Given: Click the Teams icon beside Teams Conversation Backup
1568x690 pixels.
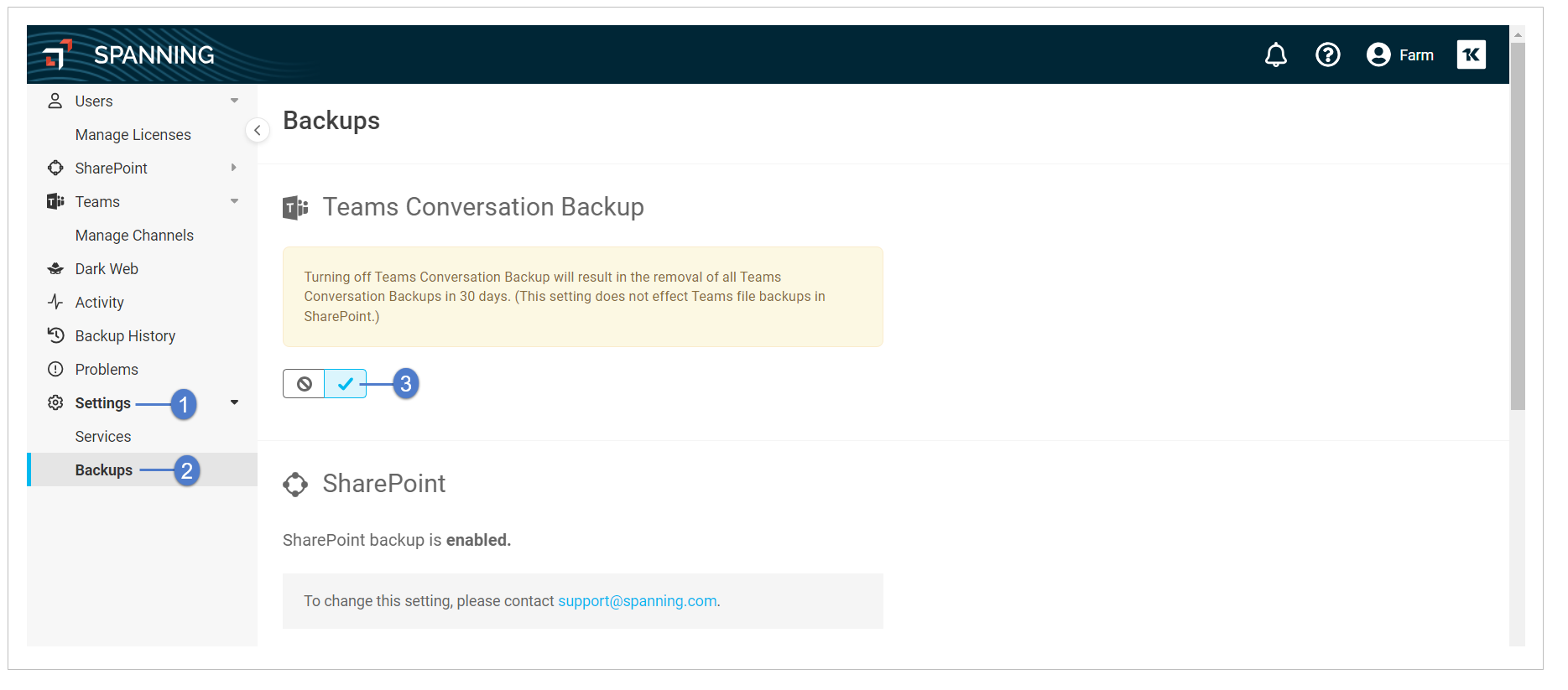Looking at the screenshot, I should click(x=295, y=207).
